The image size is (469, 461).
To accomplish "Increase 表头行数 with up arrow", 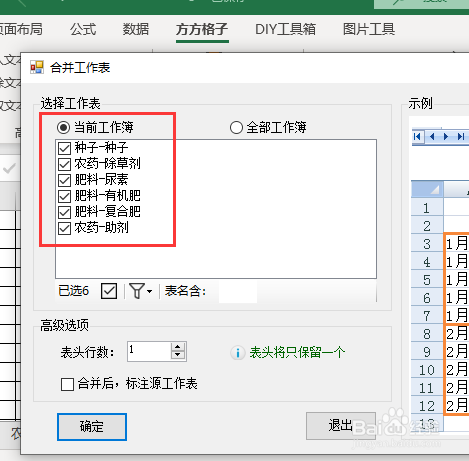I will click(x=178, y=347).
